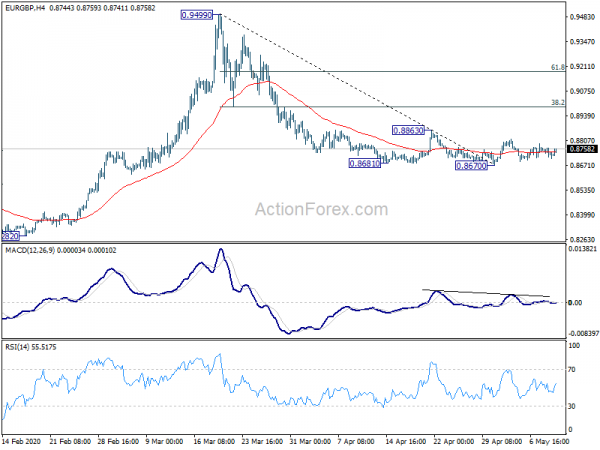The height and width of the screenshot is (450, 600).
Task: Click the 0.82630 price axis value
Action: pos(582,240)
